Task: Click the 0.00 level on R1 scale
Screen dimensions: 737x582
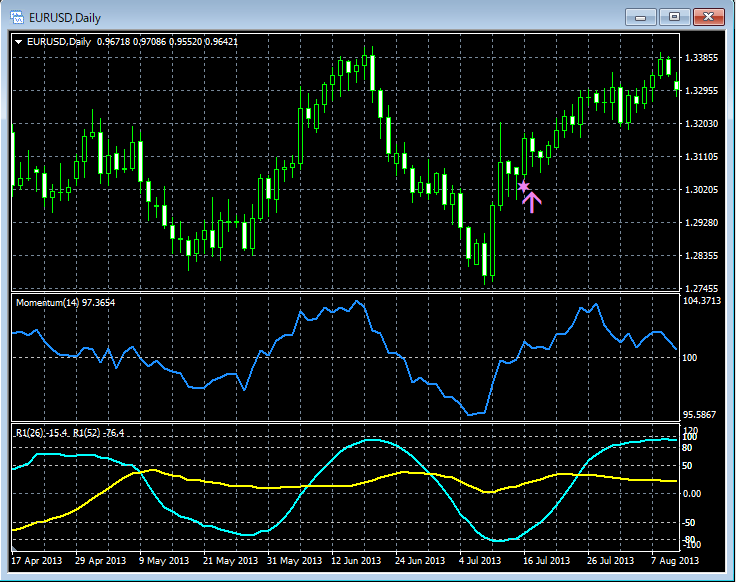Action: point(694,493)
